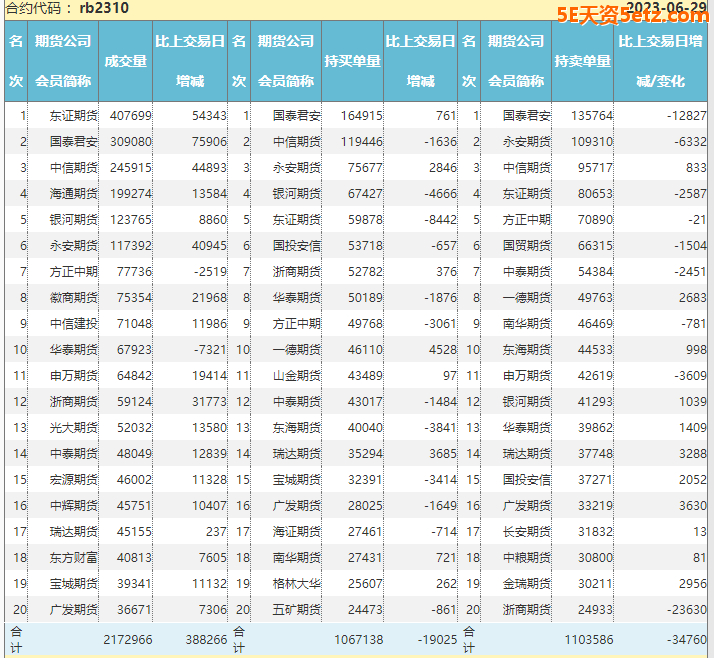714x658 pixels.
Task: Select 宏源期货 company name
Action: (73, 479)
